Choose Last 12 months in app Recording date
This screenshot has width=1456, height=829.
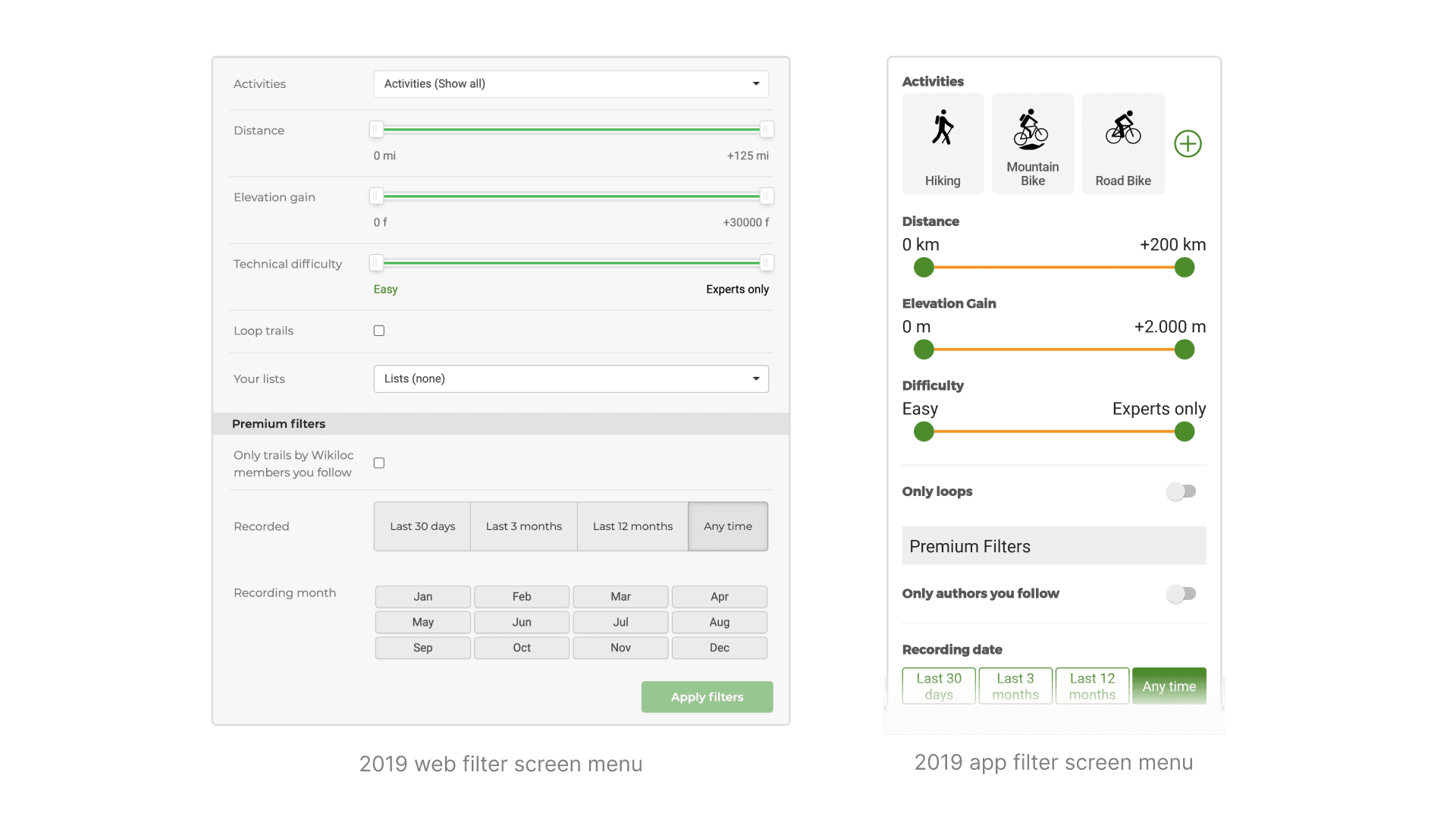pos(1092,686)
